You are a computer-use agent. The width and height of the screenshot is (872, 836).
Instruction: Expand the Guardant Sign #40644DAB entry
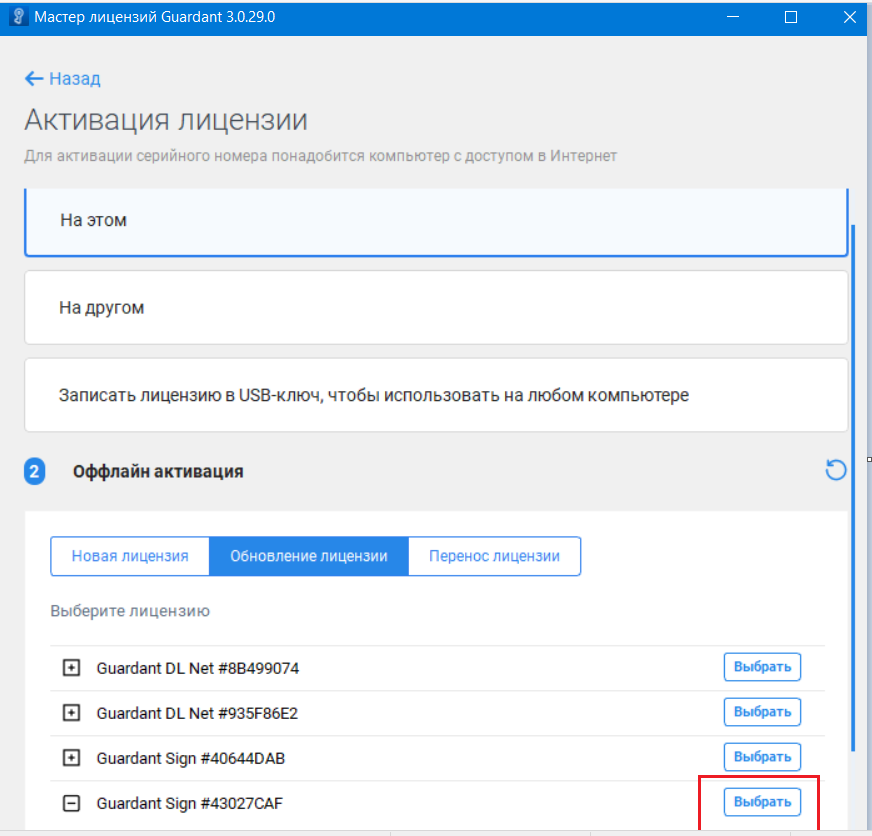point(71,758)
